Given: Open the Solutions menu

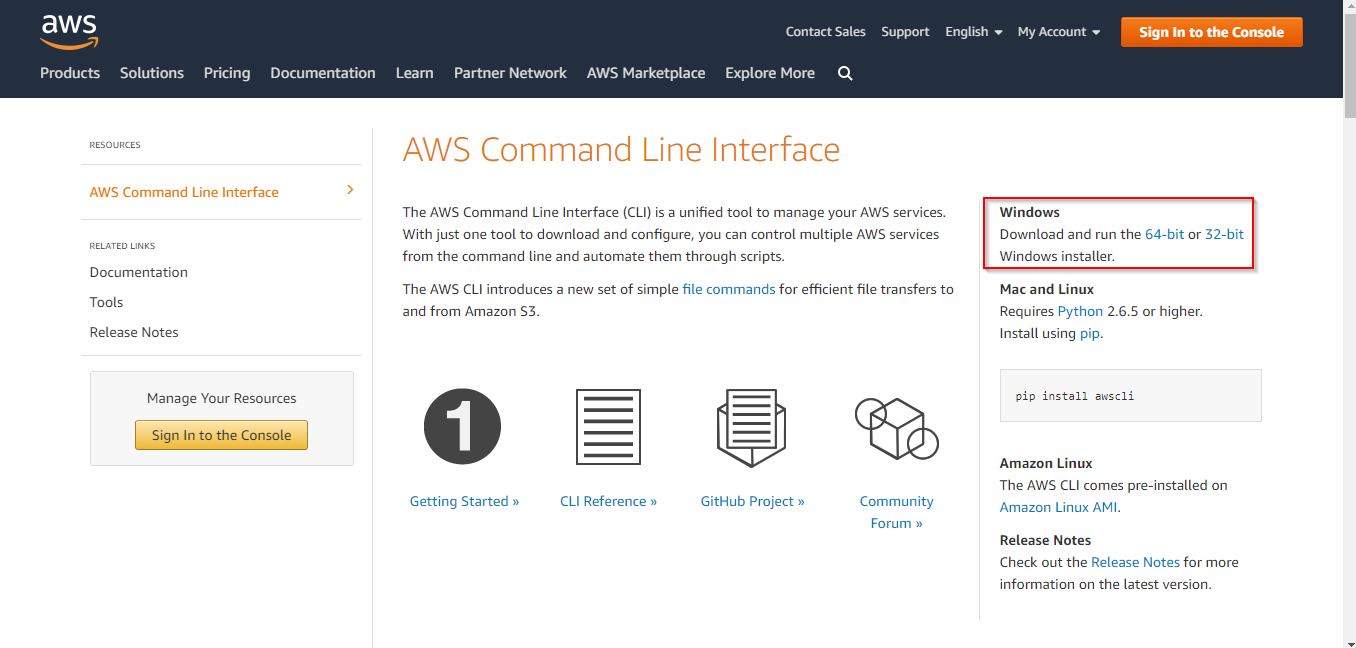Looking at the screenshot, I should (x=152, y=73).
